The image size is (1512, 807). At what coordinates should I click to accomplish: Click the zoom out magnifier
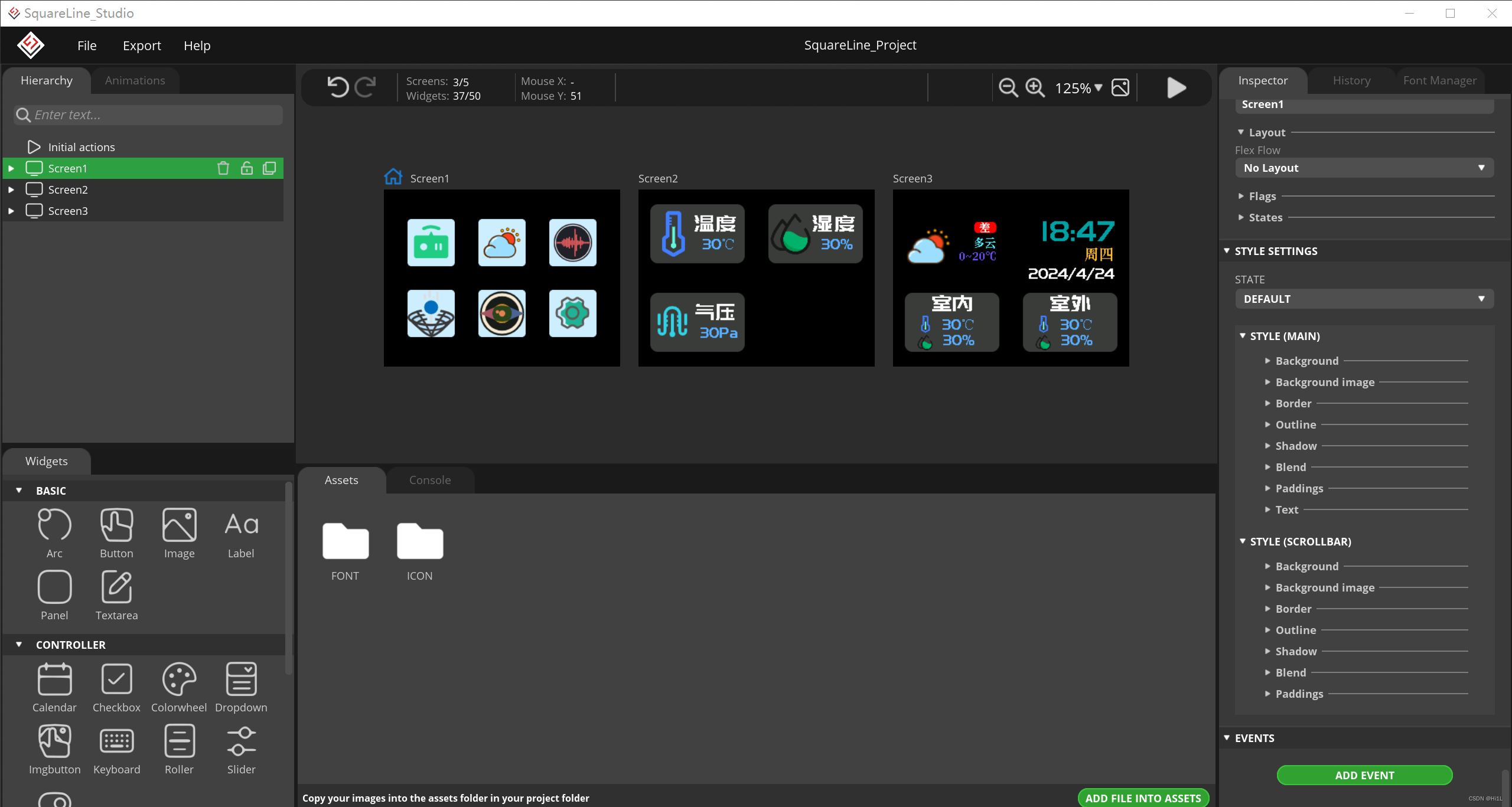tap(1008, 88)
